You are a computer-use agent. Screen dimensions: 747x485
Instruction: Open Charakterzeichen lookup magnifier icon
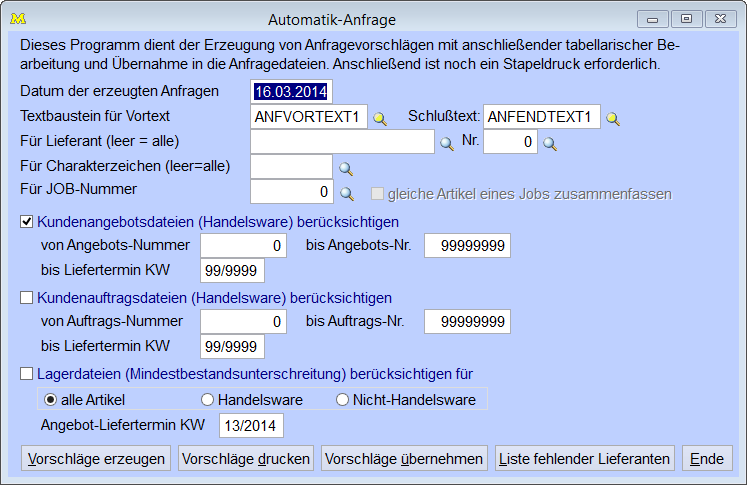pyautogui.click(x=345, y=168)
